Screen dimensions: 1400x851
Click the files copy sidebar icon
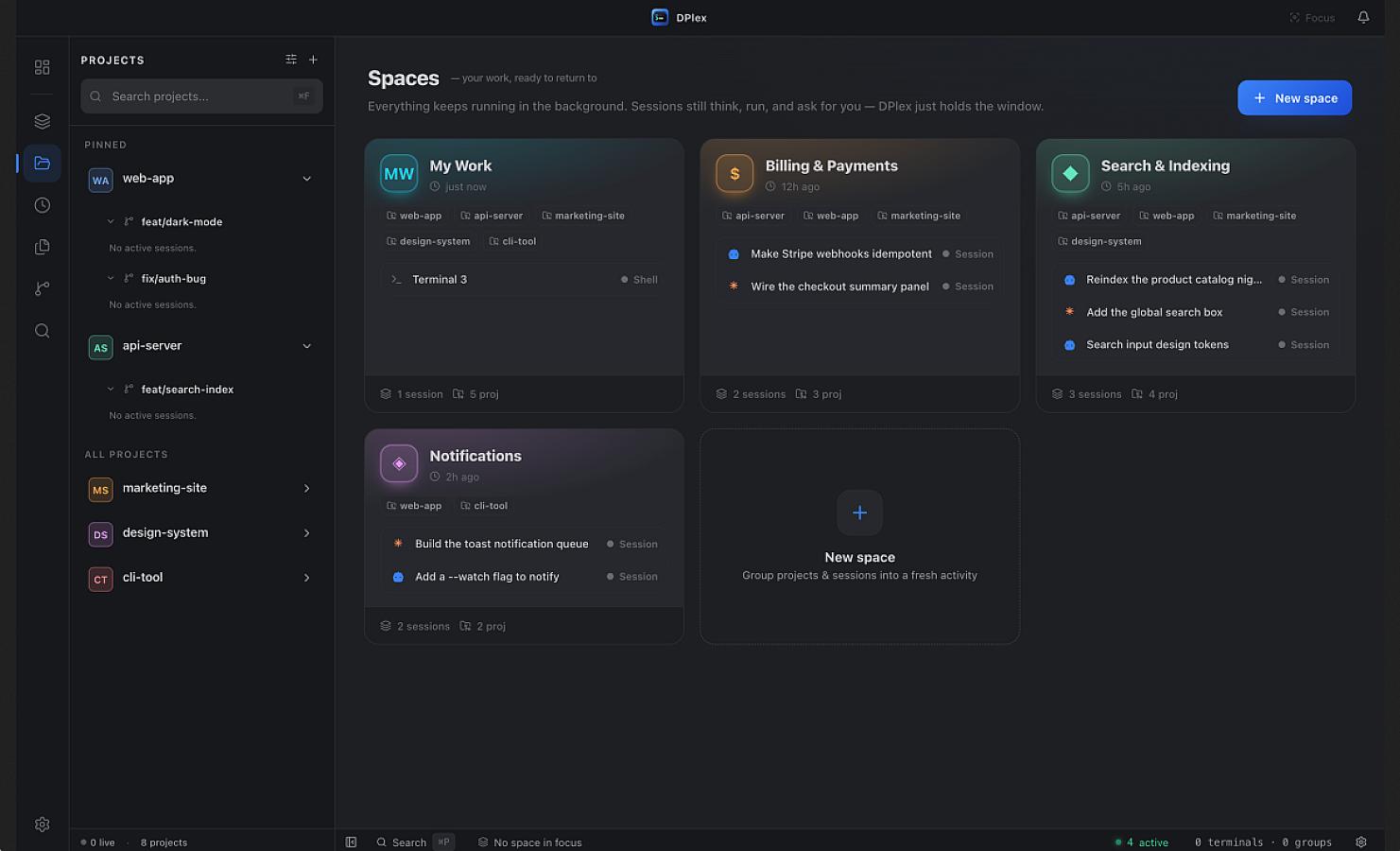click(42, 247)
